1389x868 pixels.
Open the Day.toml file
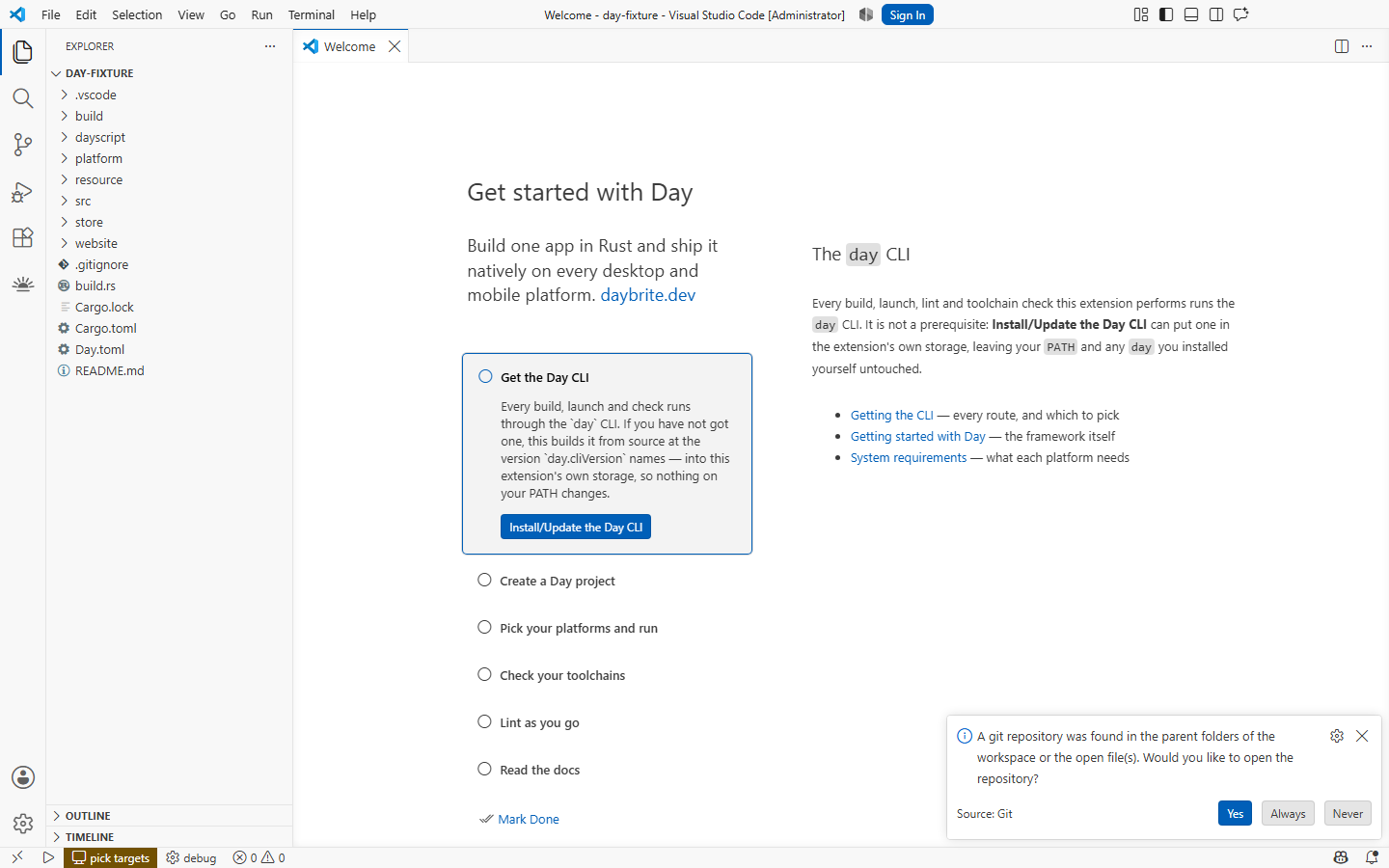(x=169, y=349)
